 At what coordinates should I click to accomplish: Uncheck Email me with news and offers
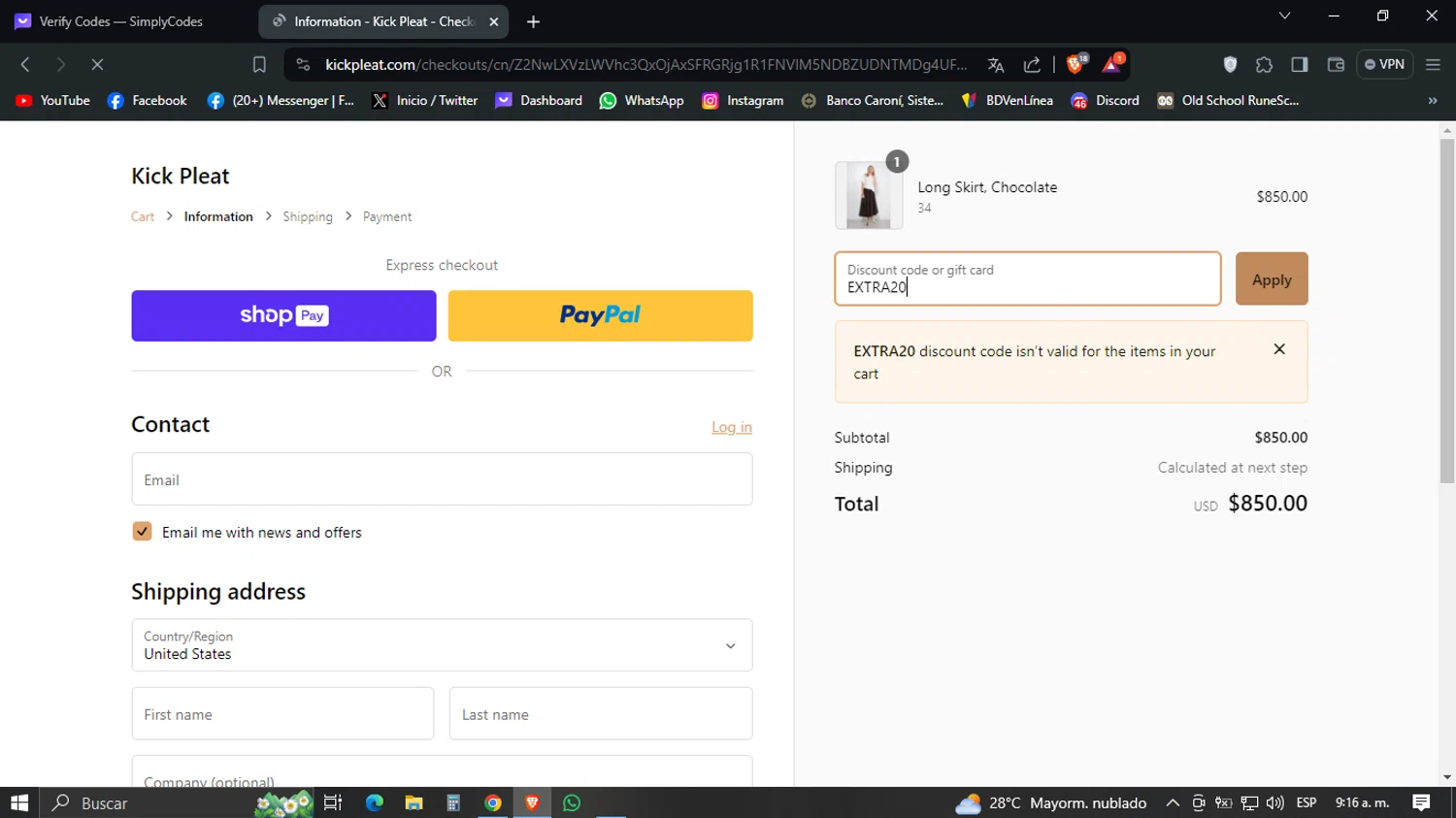(x=142, y=532)
